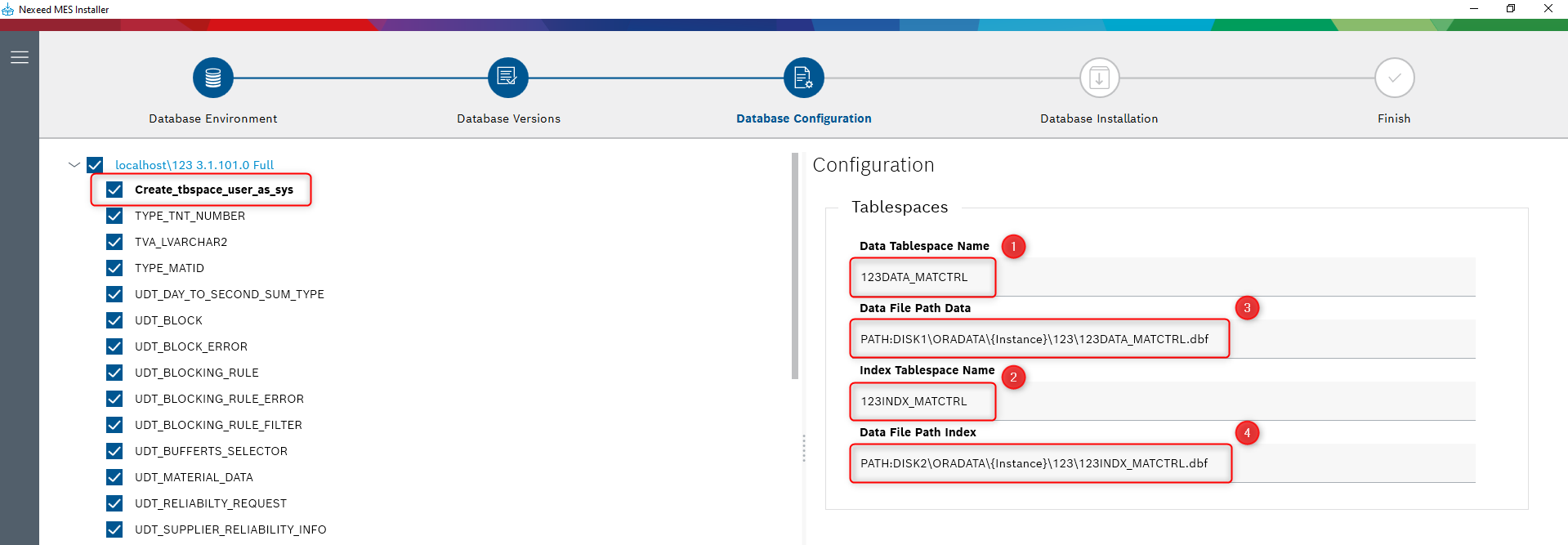Open the localhost\123 3.1.101.0 Full link
This screenshot has height=545, width=1568.
pos(194,165)
